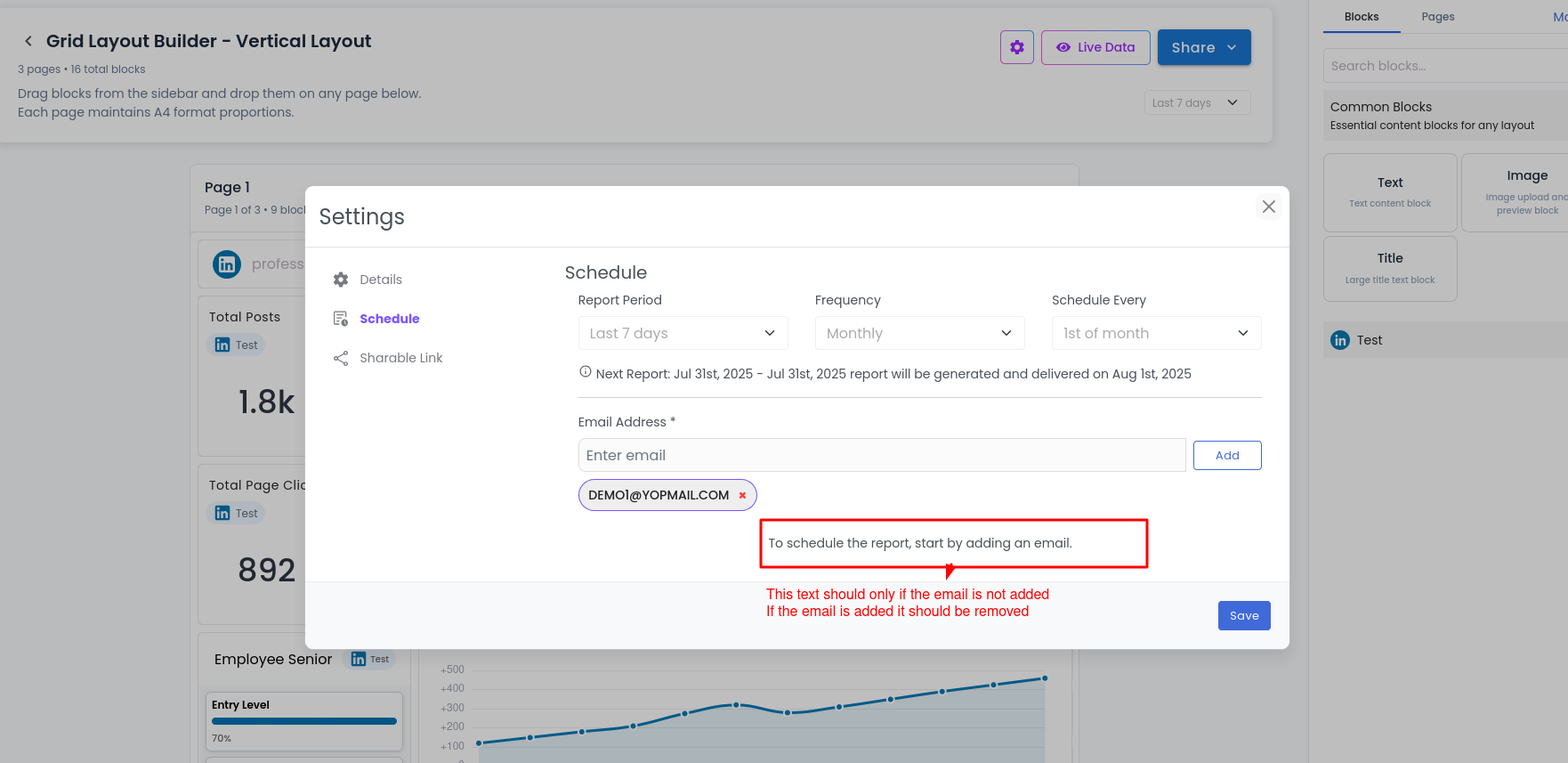Select Details in Settings sidebar
The width and height of the screenshot is (1568, 763).
[381, 280]
